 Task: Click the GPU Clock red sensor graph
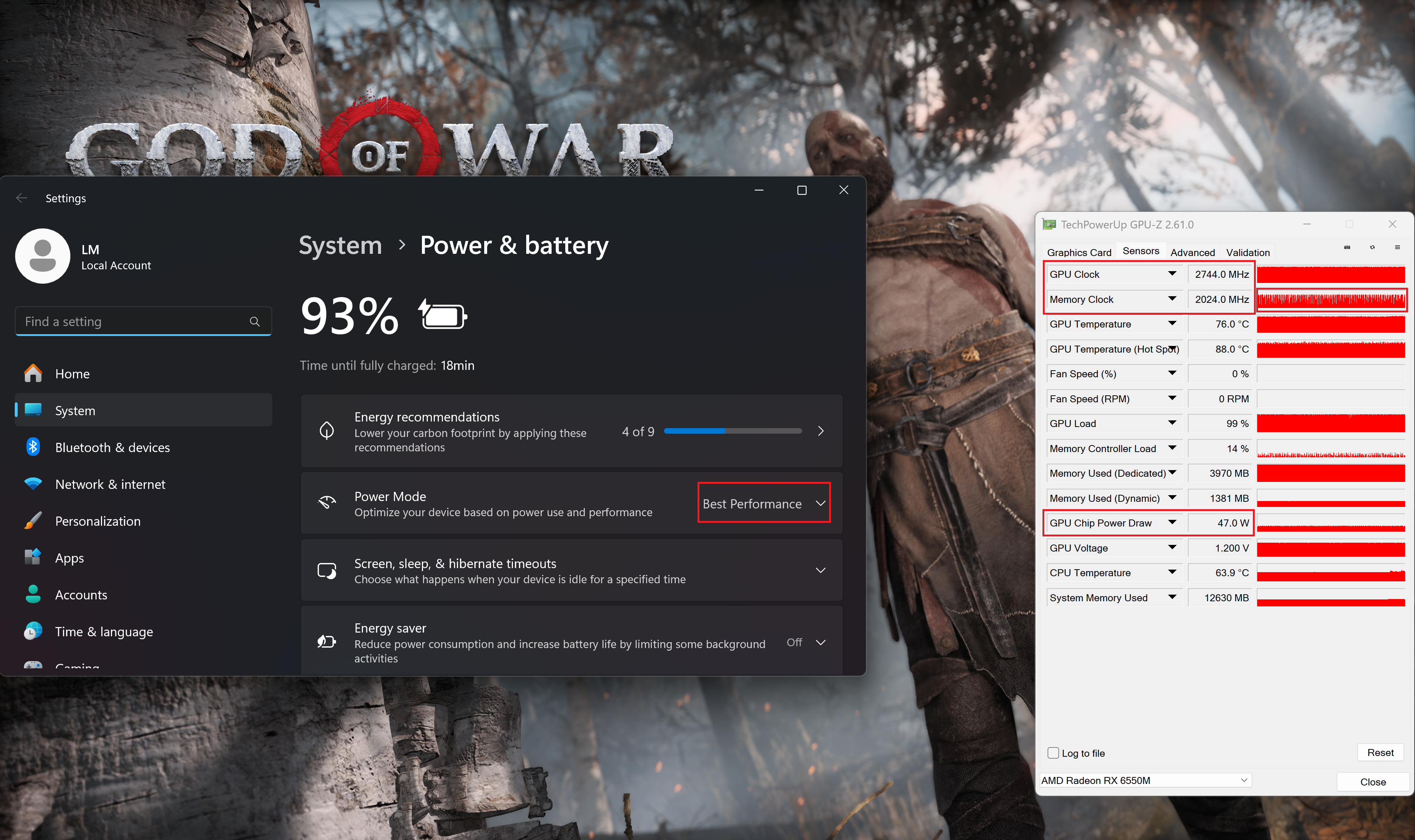pos(1331,274)
